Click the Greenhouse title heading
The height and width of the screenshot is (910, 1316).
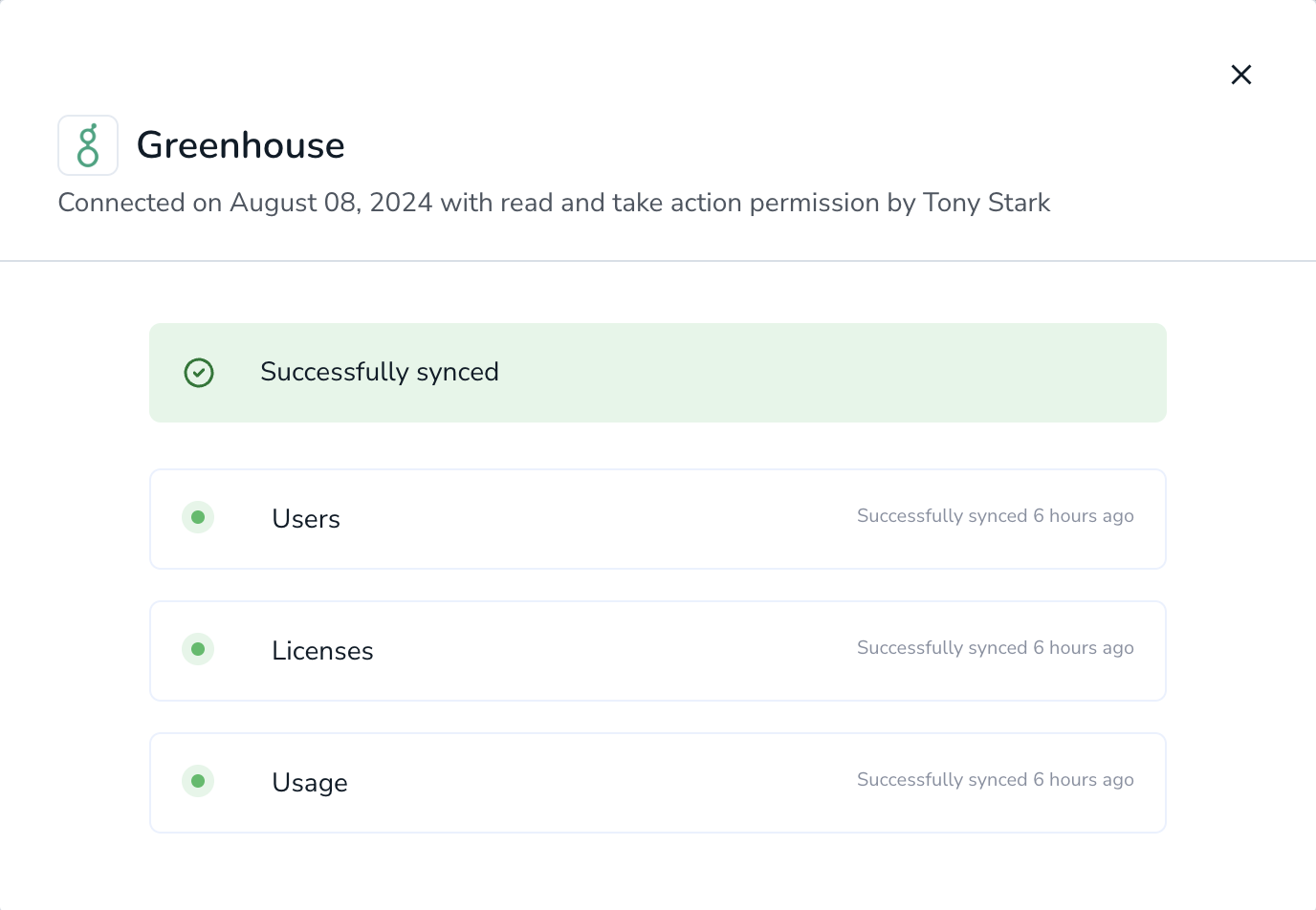[241, 145]
